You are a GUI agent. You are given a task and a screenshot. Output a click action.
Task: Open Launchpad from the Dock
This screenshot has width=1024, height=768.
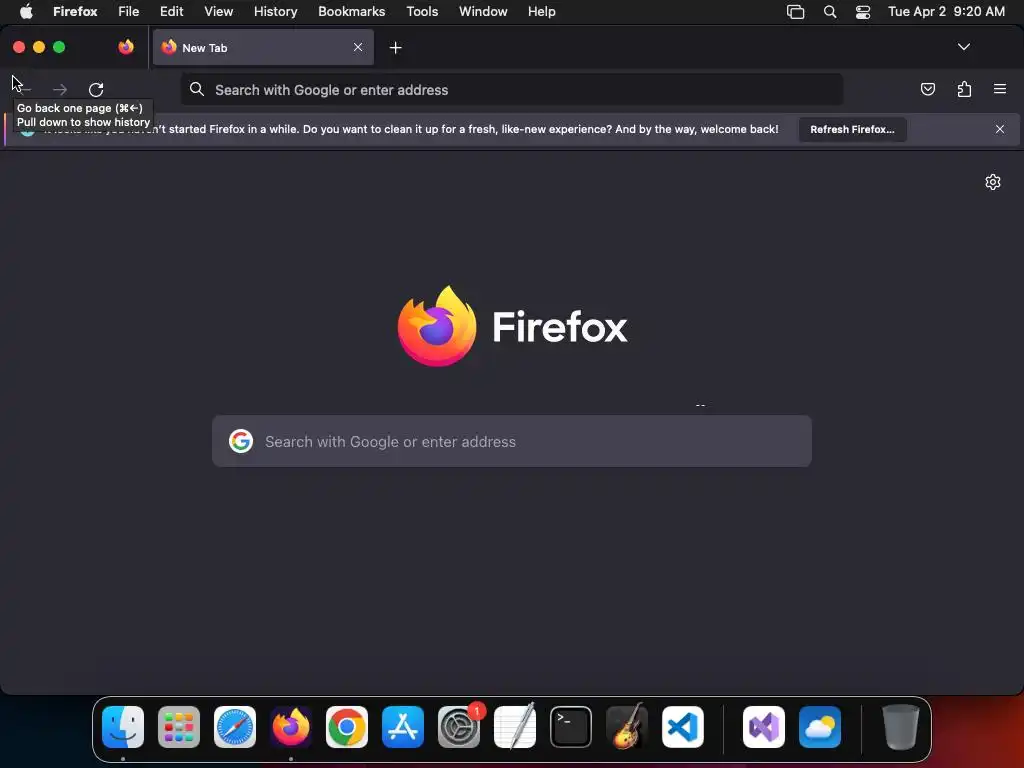coord(179,727)
